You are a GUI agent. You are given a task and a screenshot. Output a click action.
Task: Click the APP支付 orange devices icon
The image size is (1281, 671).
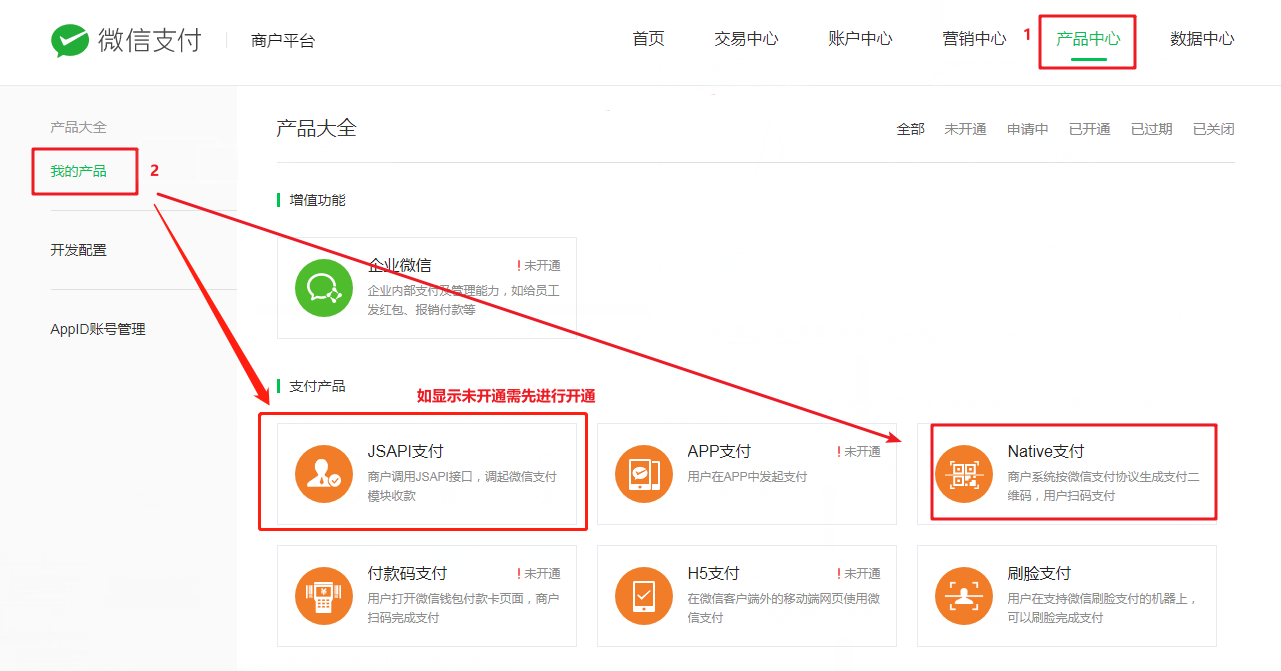click(x=644, y=474)
